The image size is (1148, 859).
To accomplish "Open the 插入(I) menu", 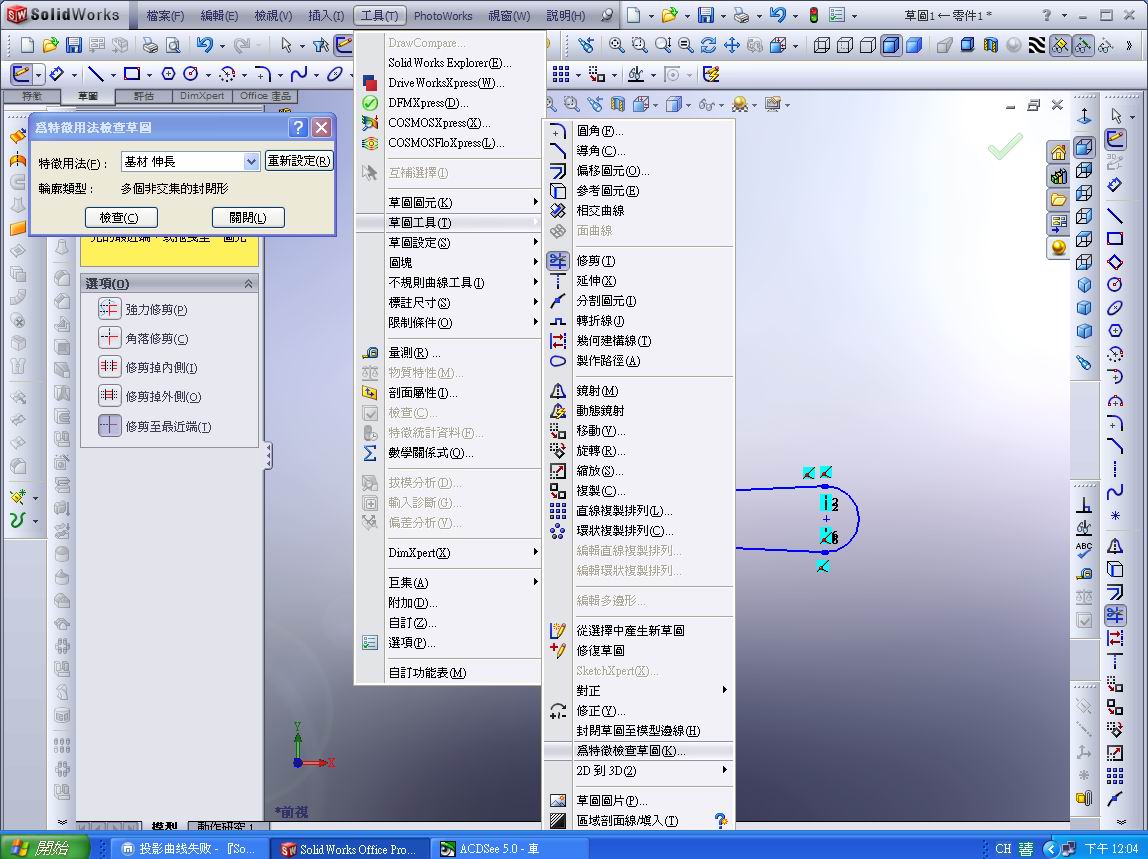I will click(327, 15).
